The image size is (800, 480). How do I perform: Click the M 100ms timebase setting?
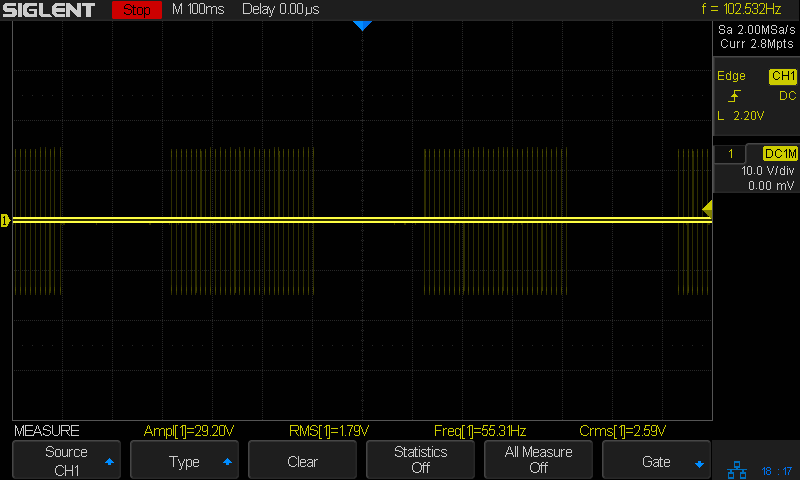200,10
